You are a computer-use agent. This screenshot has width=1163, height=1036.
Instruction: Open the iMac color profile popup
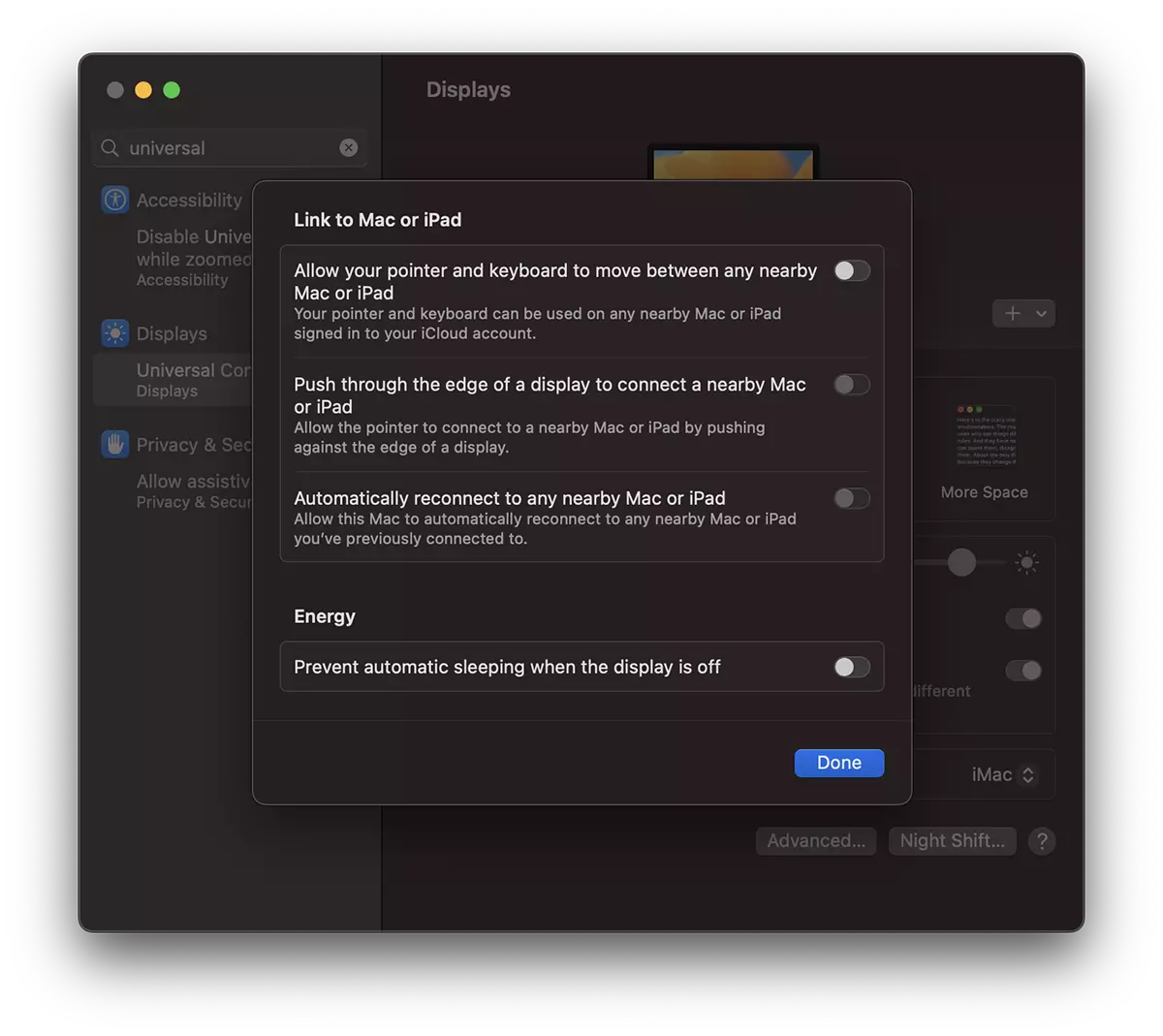[1002, 775]
